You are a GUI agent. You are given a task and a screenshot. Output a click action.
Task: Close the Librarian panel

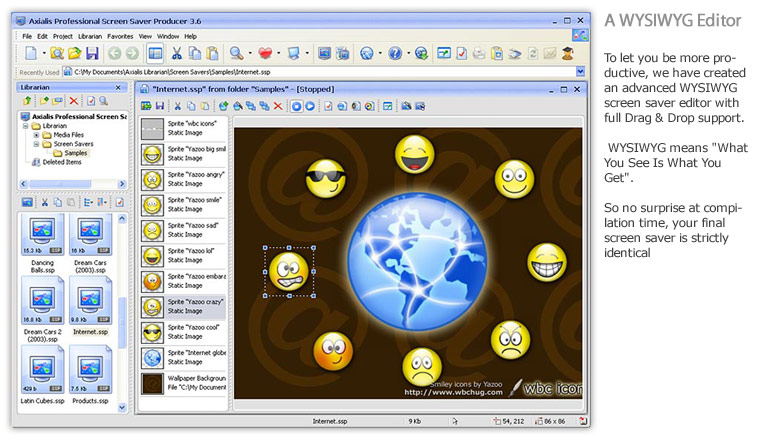click(x=118, y=87)
